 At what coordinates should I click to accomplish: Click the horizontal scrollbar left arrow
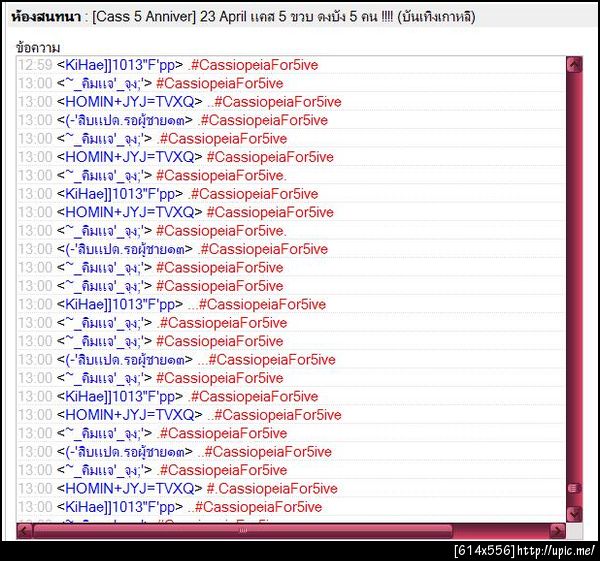click(24, 531)
